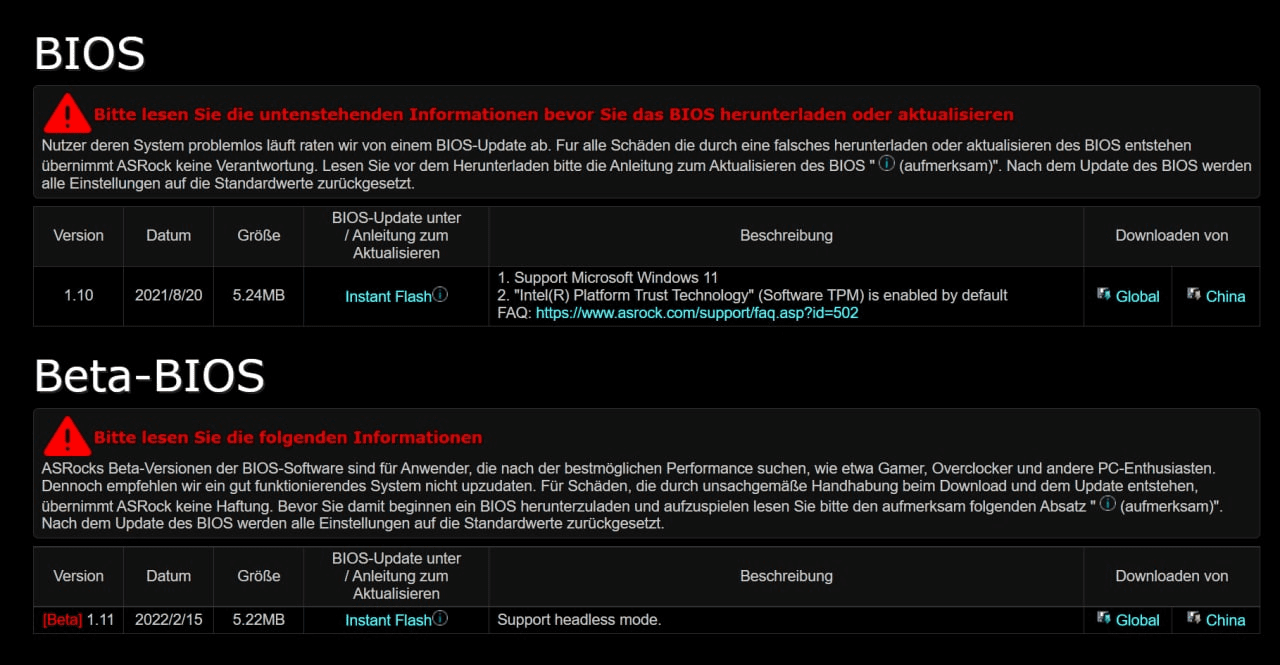Click the Beschreibung header in BIOS table
Image resolution: width=1280 pixels, height=665 pixels.
tap(786, 236)
